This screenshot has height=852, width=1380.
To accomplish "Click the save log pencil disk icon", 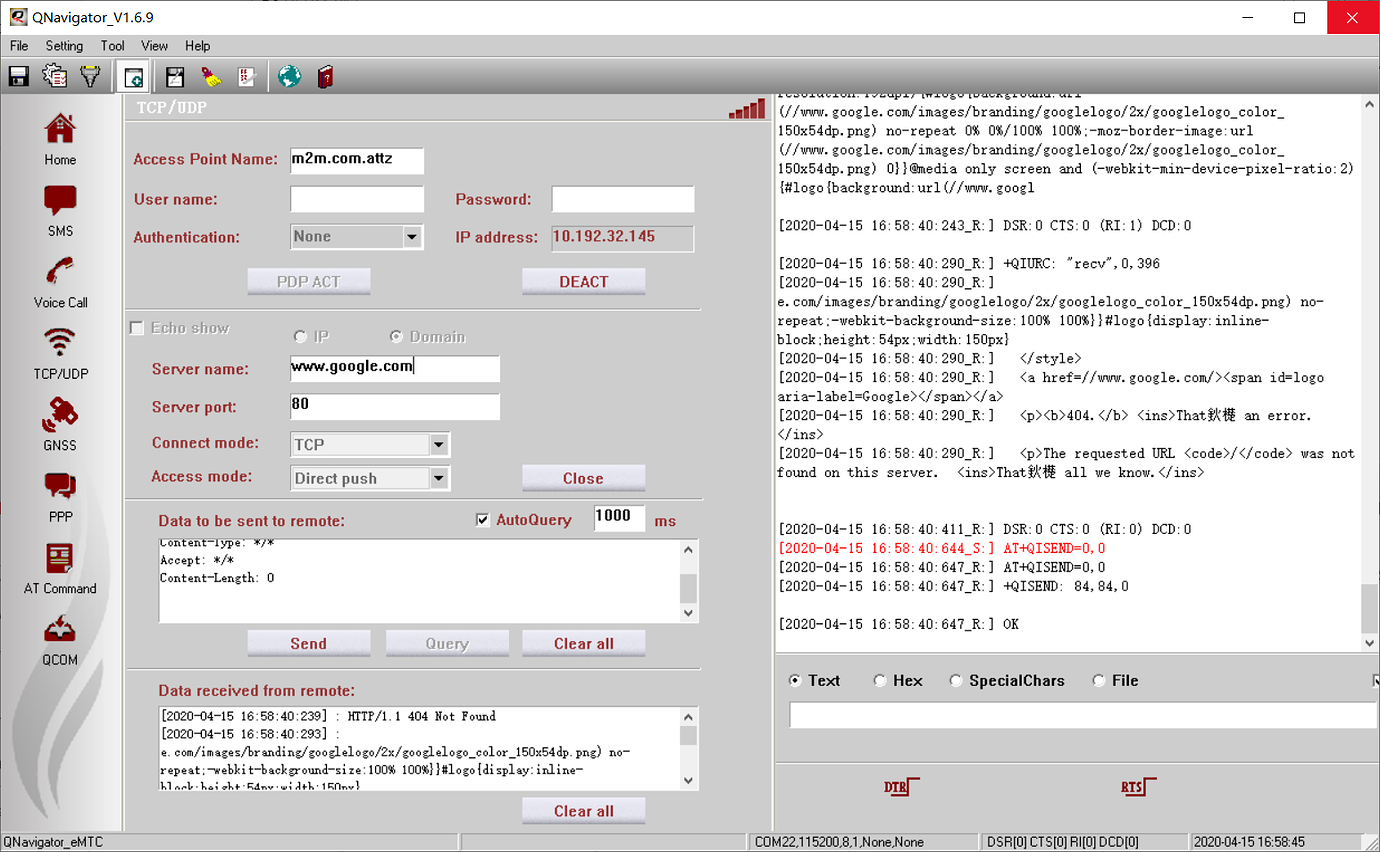I will tap(175, 76).
